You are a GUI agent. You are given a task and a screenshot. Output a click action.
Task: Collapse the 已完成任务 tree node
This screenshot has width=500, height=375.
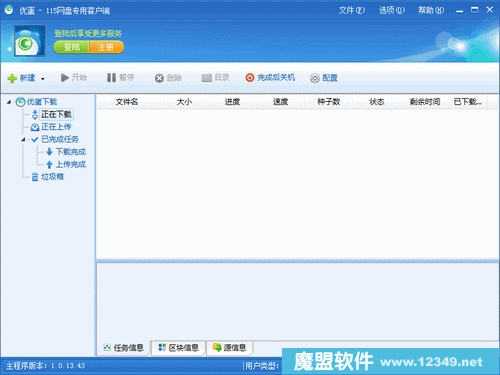point(23,140)
